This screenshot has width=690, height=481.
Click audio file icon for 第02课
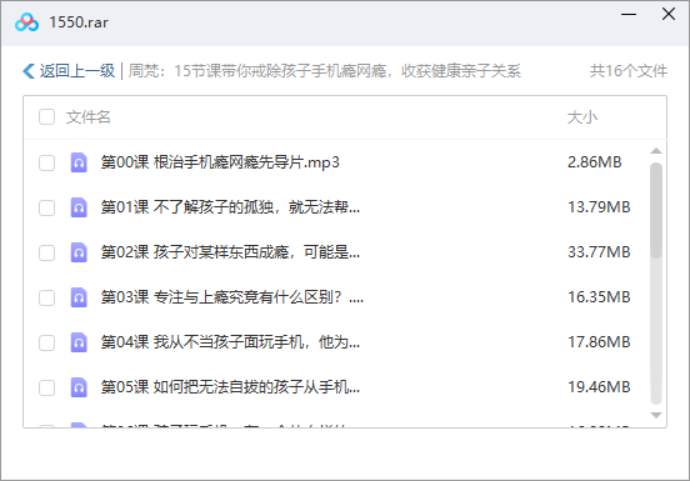[79, 252]
